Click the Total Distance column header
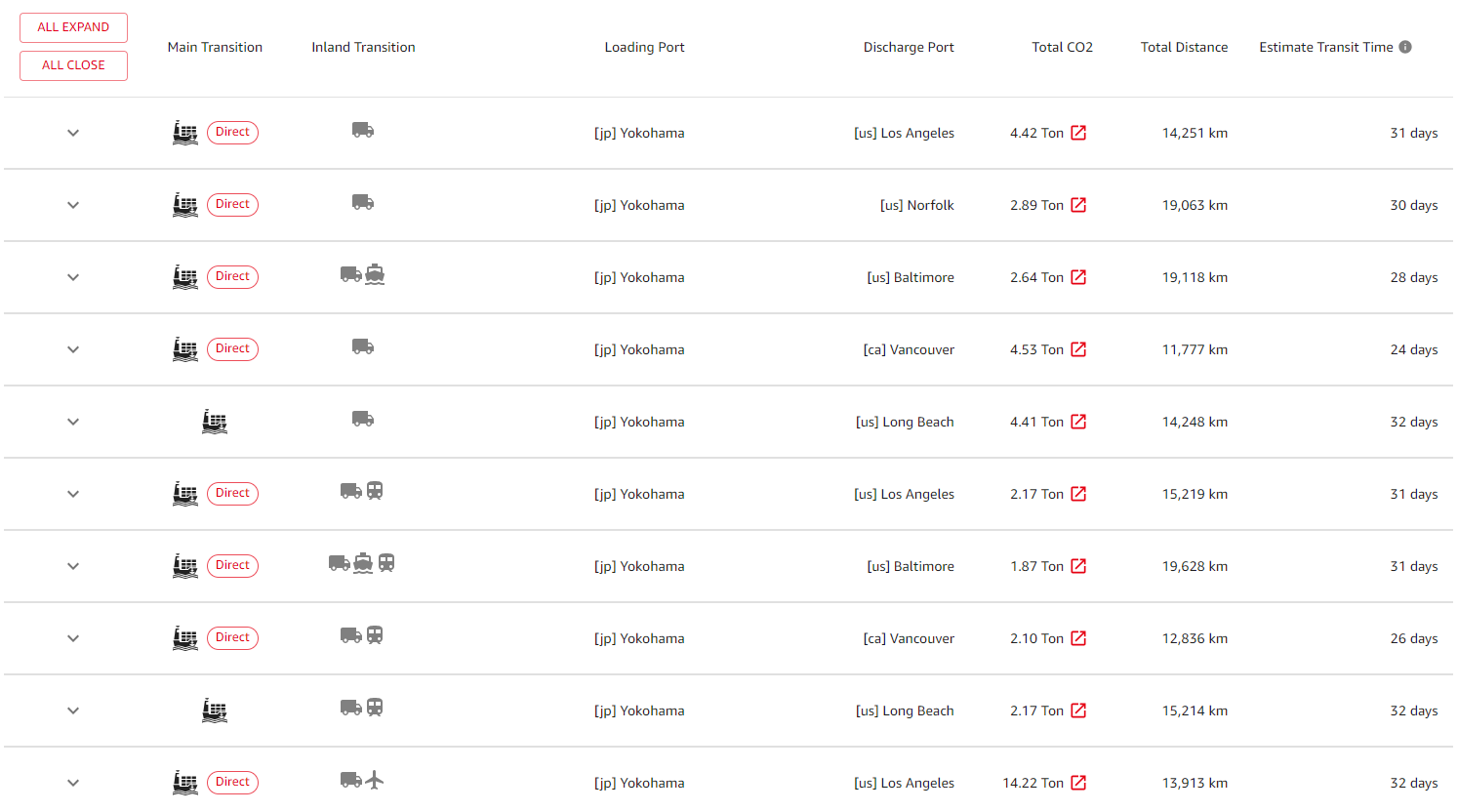The height and width of the screenshot is (812, 1458). click(1184, 47)
